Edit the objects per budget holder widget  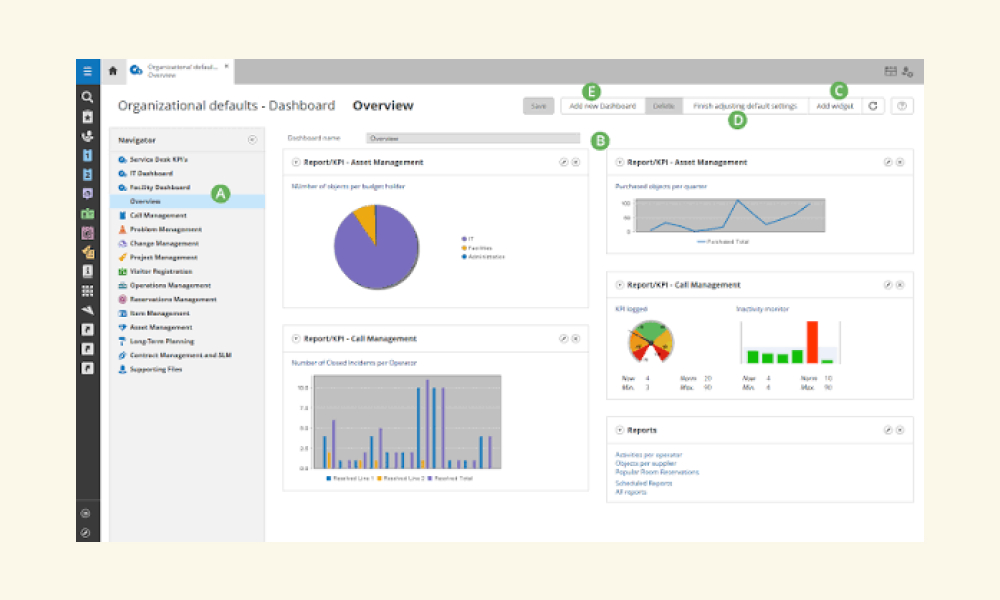[x=563, y=162]
